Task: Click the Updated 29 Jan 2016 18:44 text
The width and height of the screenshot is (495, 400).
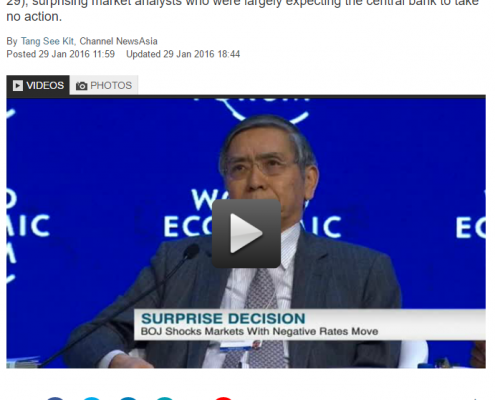Action: 183,54
